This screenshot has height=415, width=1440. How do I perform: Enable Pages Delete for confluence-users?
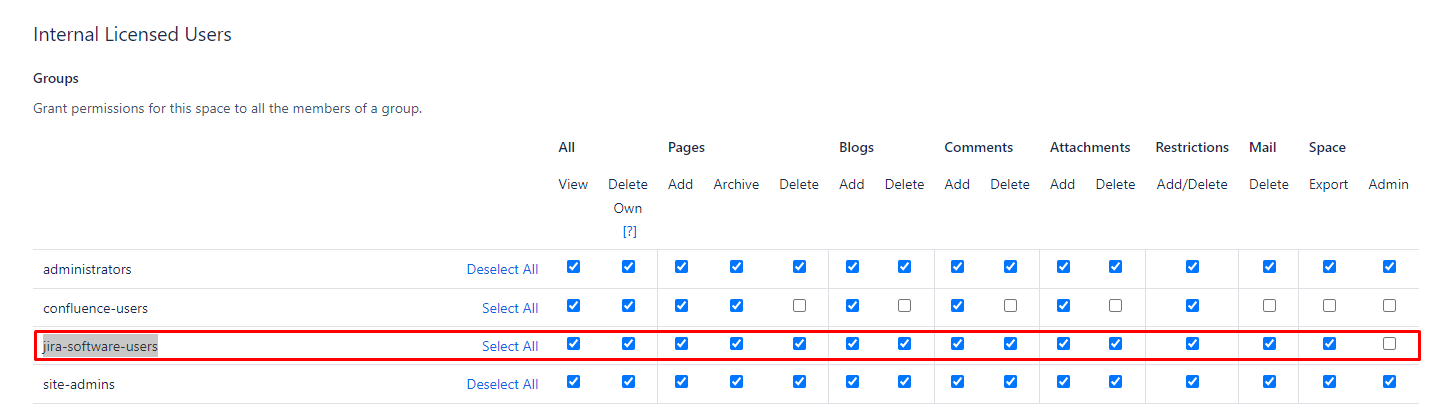[x=799, y=306]
